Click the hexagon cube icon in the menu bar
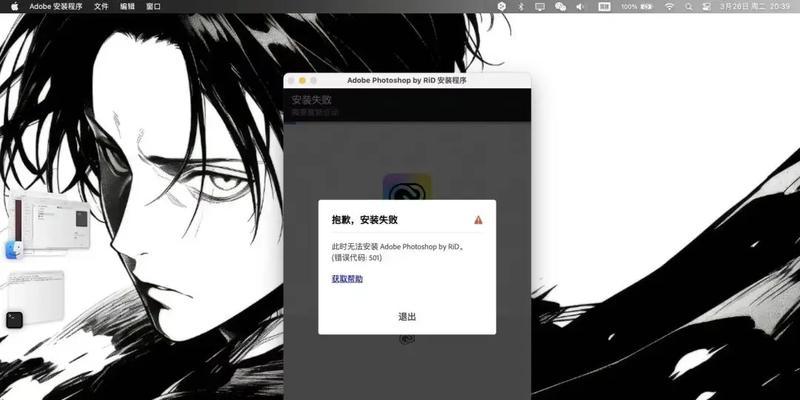Screen dimensions: 800x400 coord(502,7)
